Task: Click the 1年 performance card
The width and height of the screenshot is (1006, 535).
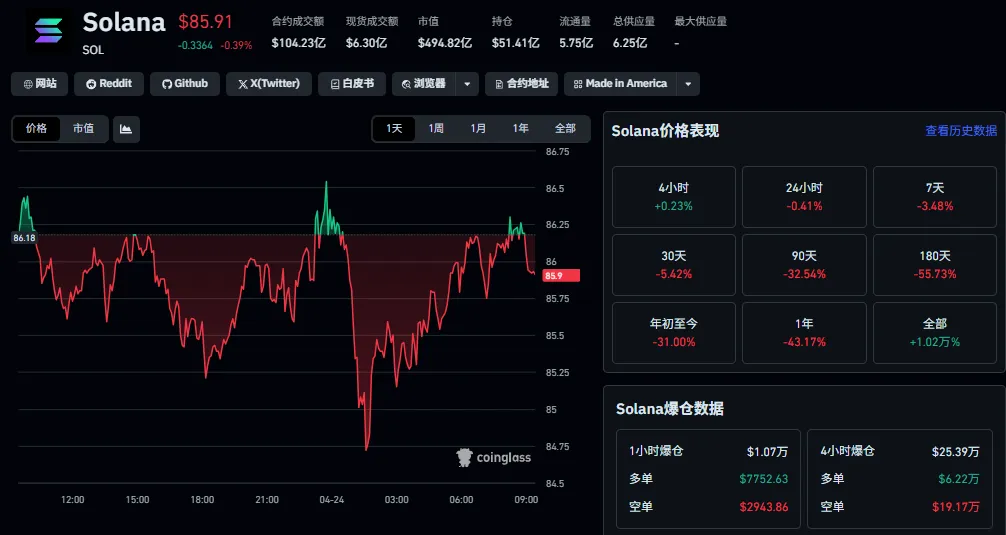Action: click(x=804, y=333)
